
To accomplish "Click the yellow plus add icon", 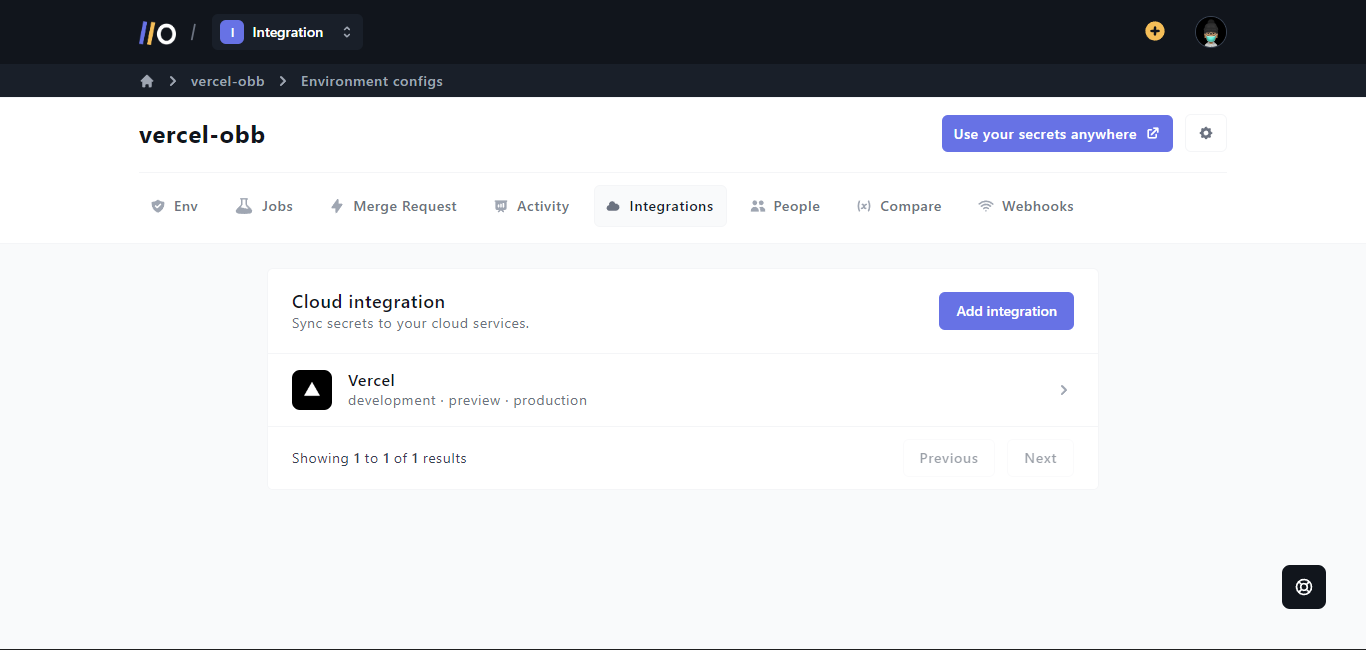I will tap(1155, 31).
